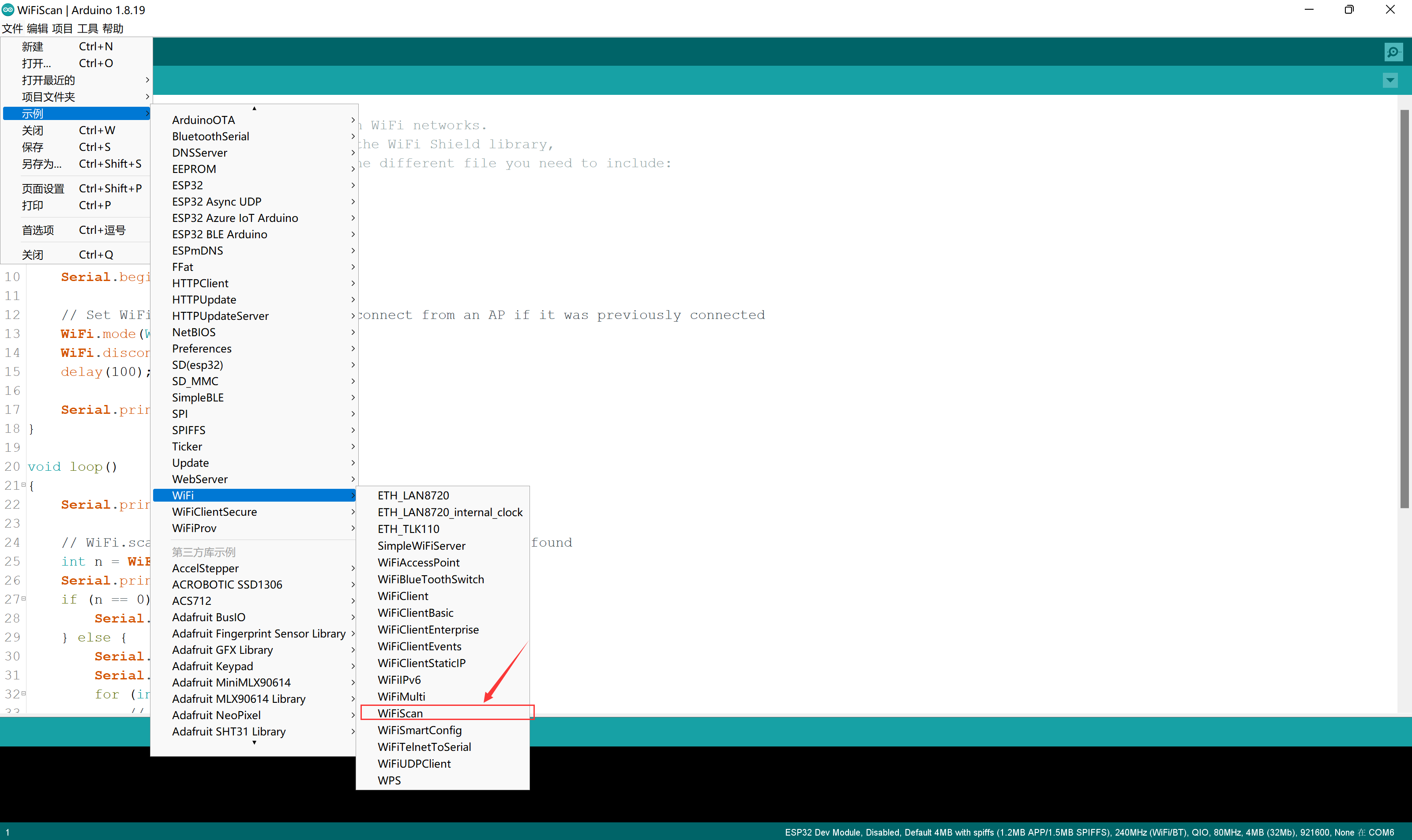
Task: Open the 帮助 menu
Action: click(113, 28)
